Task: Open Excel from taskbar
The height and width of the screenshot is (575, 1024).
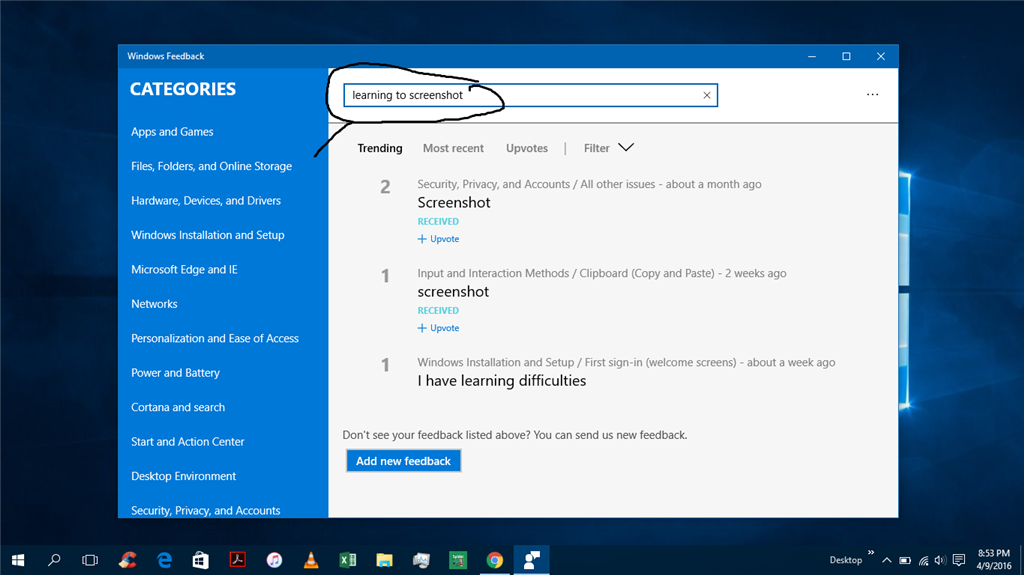Action: pyautogui.click(x=347, y=560)
